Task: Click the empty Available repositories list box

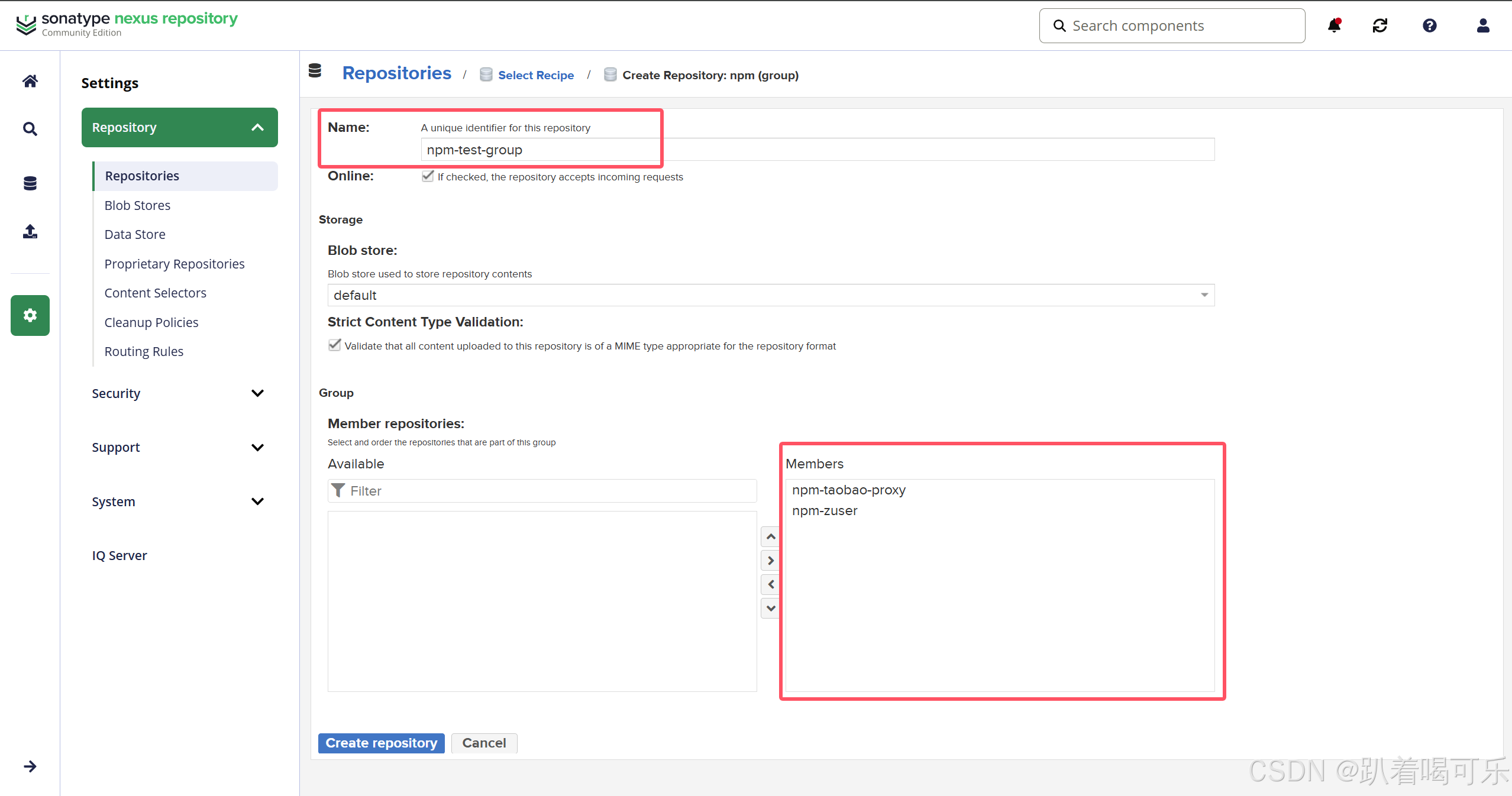Action: 542,601
